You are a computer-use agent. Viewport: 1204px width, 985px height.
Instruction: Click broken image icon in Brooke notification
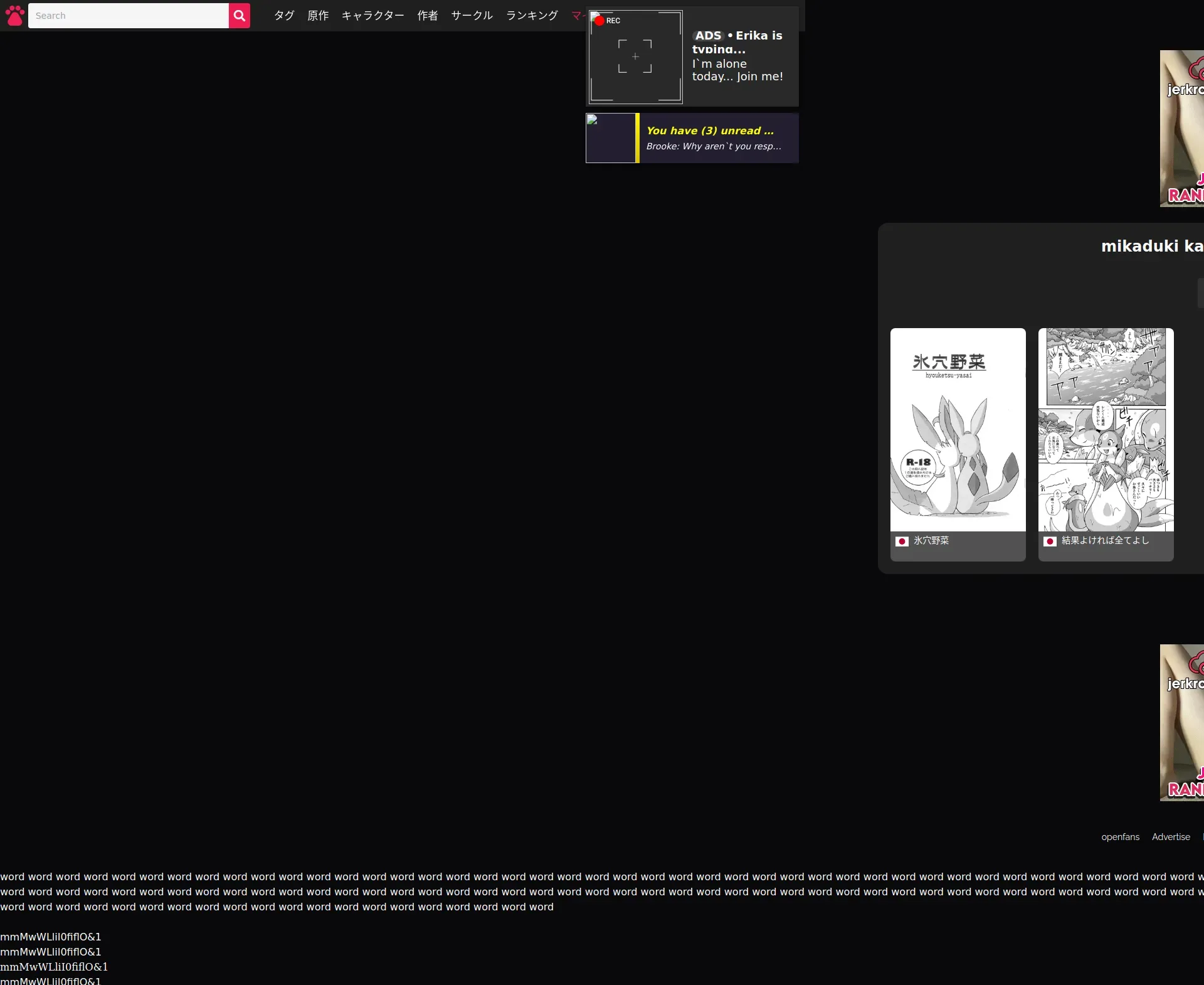pos(592,120)
